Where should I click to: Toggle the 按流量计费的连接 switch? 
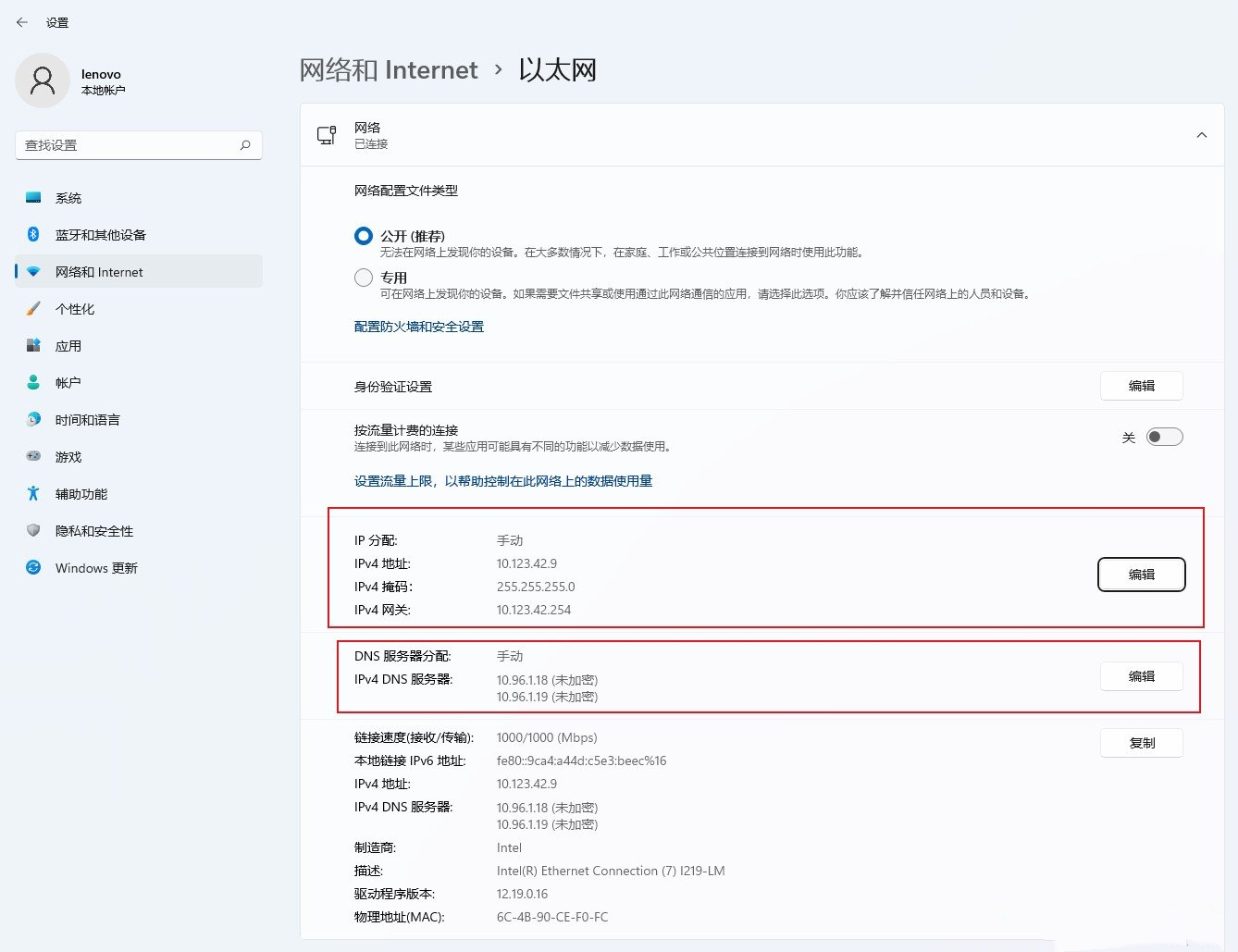[1164, 438]
